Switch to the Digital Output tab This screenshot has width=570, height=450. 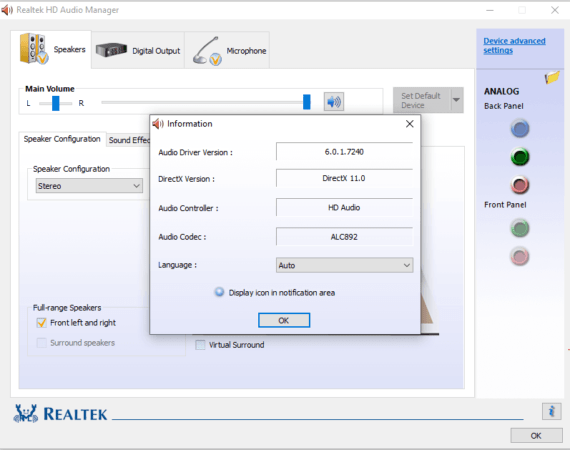click(x=138, y=51)
